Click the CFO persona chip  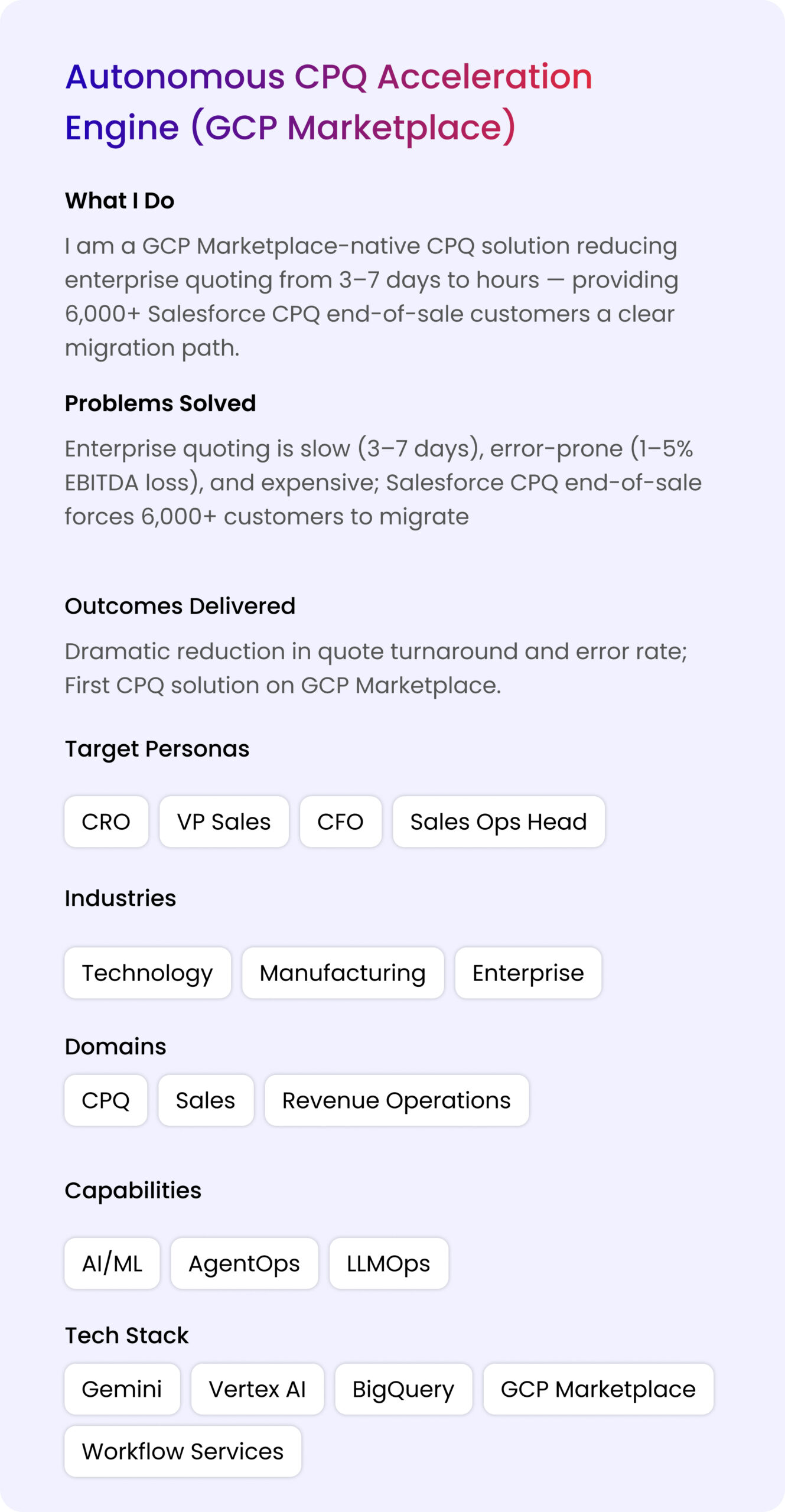click(x=341, y=822)
